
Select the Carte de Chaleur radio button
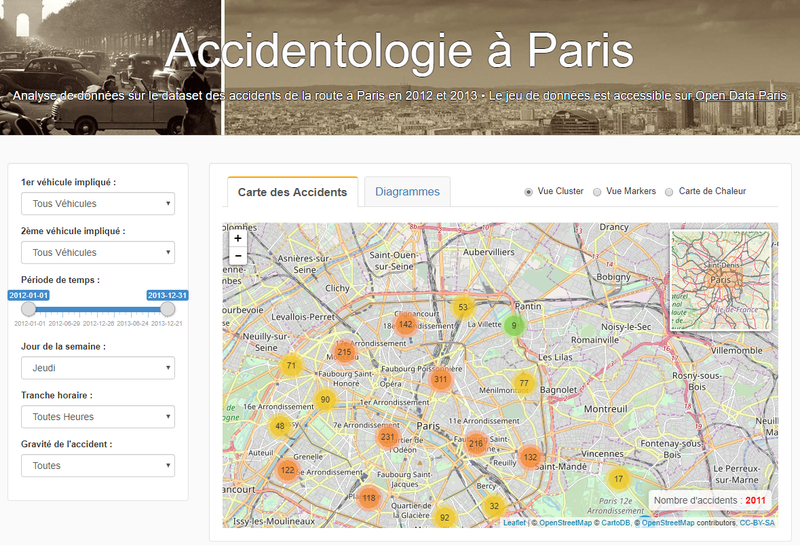click(x=669, y=192)
